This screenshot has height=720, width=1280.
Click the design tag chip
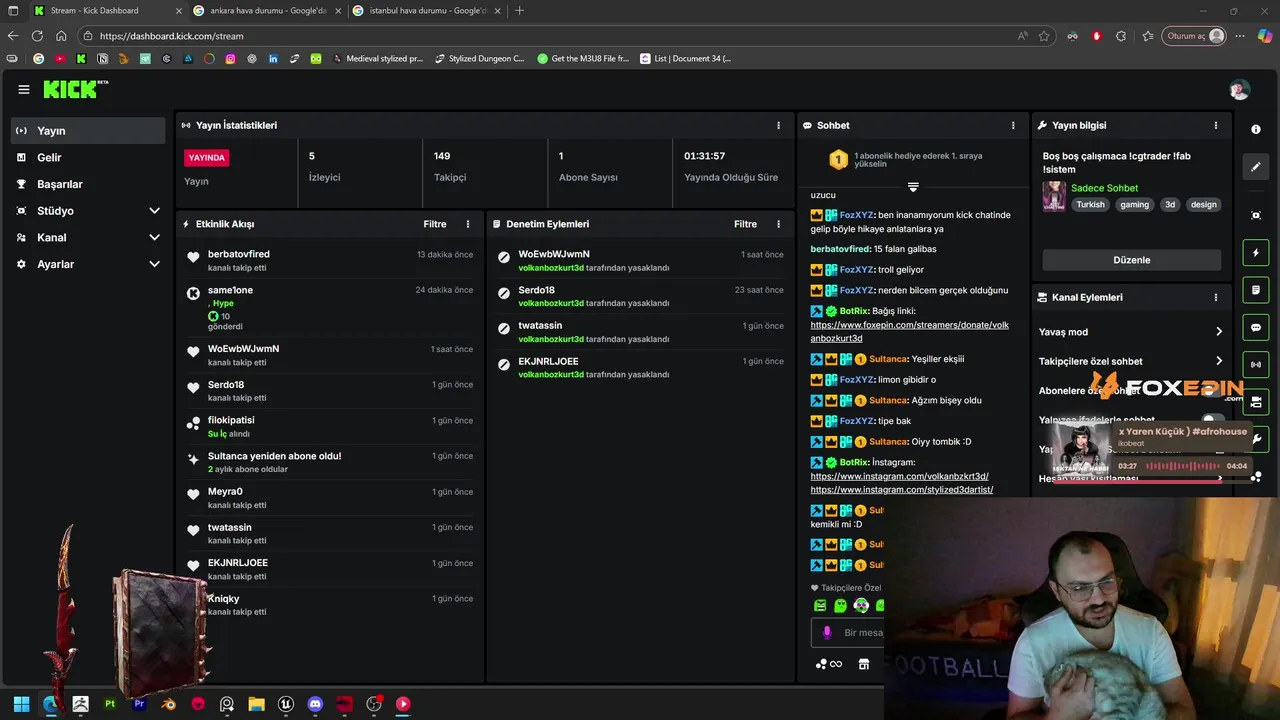point(1204,205)
